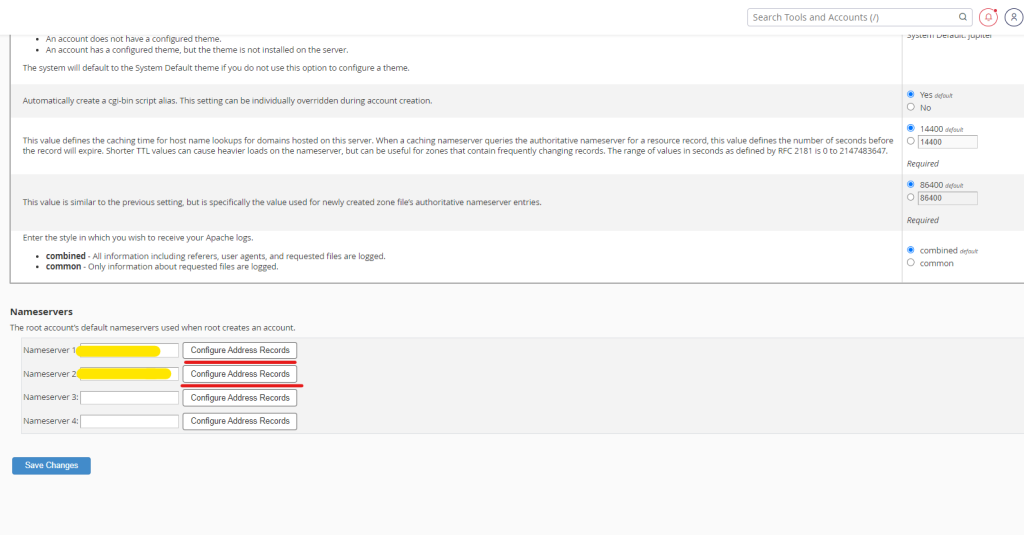This screenshot has width=1024, height=535.
Task: Focus the Search Tools and Accounts field
Action: click(x=850, y=17)
